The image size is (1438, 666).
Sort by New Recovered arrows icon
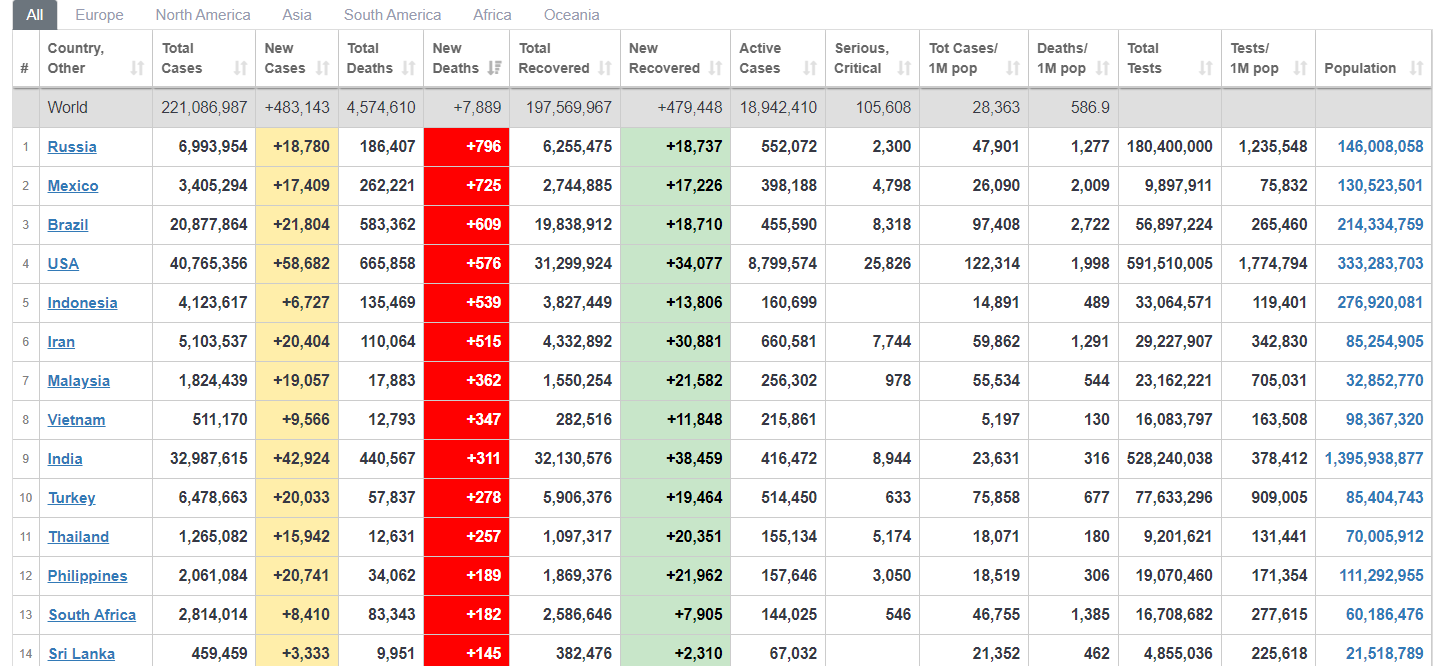(715, 69)
